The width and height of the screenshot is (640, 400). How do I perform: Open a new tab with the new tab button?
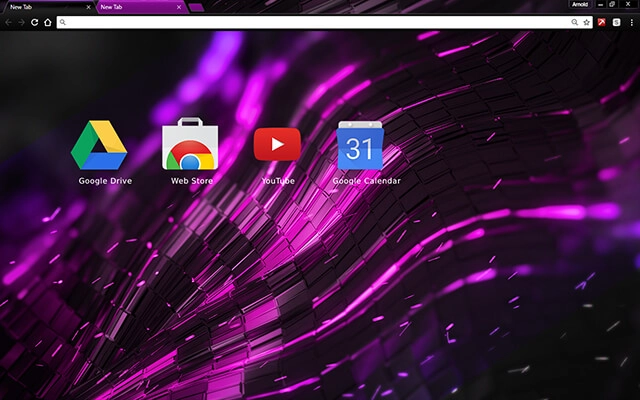coord(196,7)
